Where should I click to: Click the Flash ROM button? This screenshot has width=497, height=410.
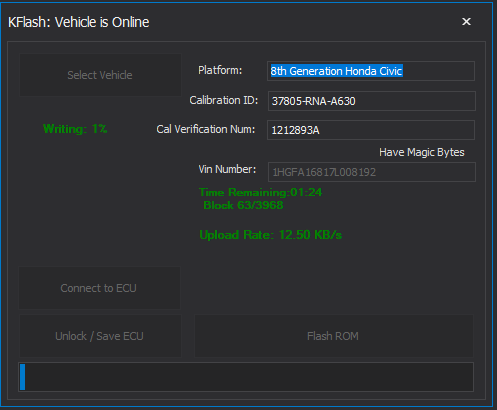pyautogui.click(x=334, y=336)
